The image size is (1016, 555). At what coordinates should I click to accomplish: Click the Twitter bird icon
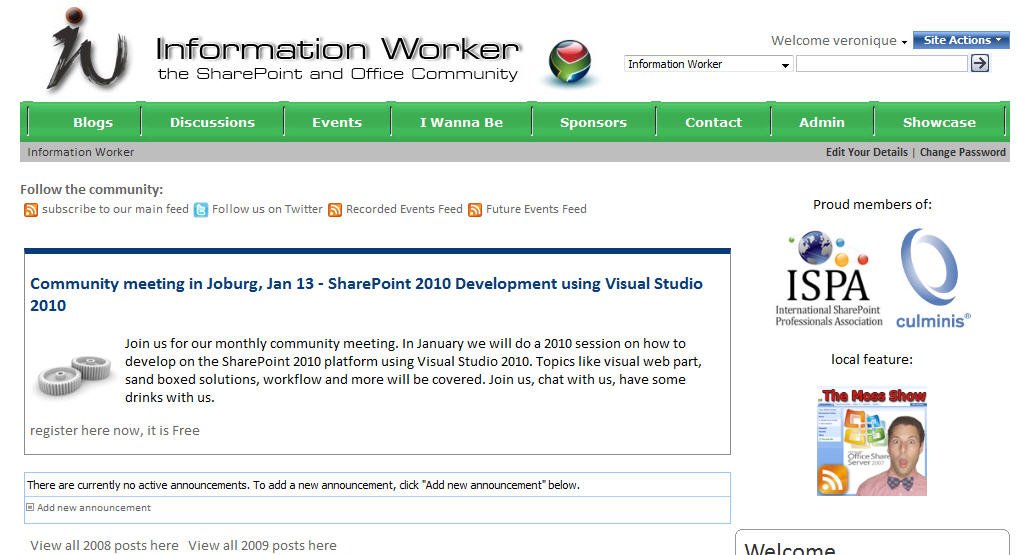point(201,210)
